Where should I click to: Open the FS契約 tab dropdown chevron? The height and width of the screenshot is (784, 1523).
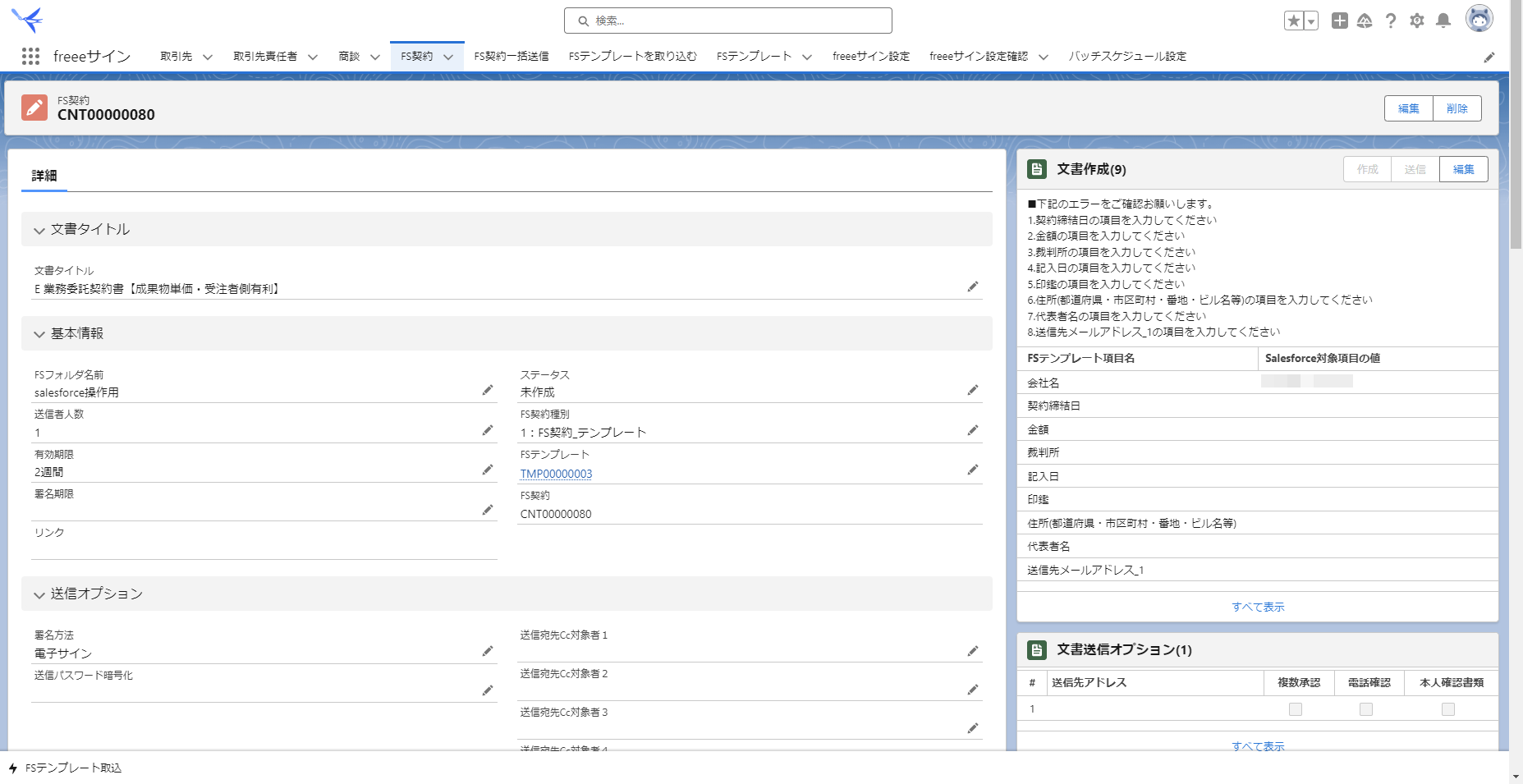(448, 57)
